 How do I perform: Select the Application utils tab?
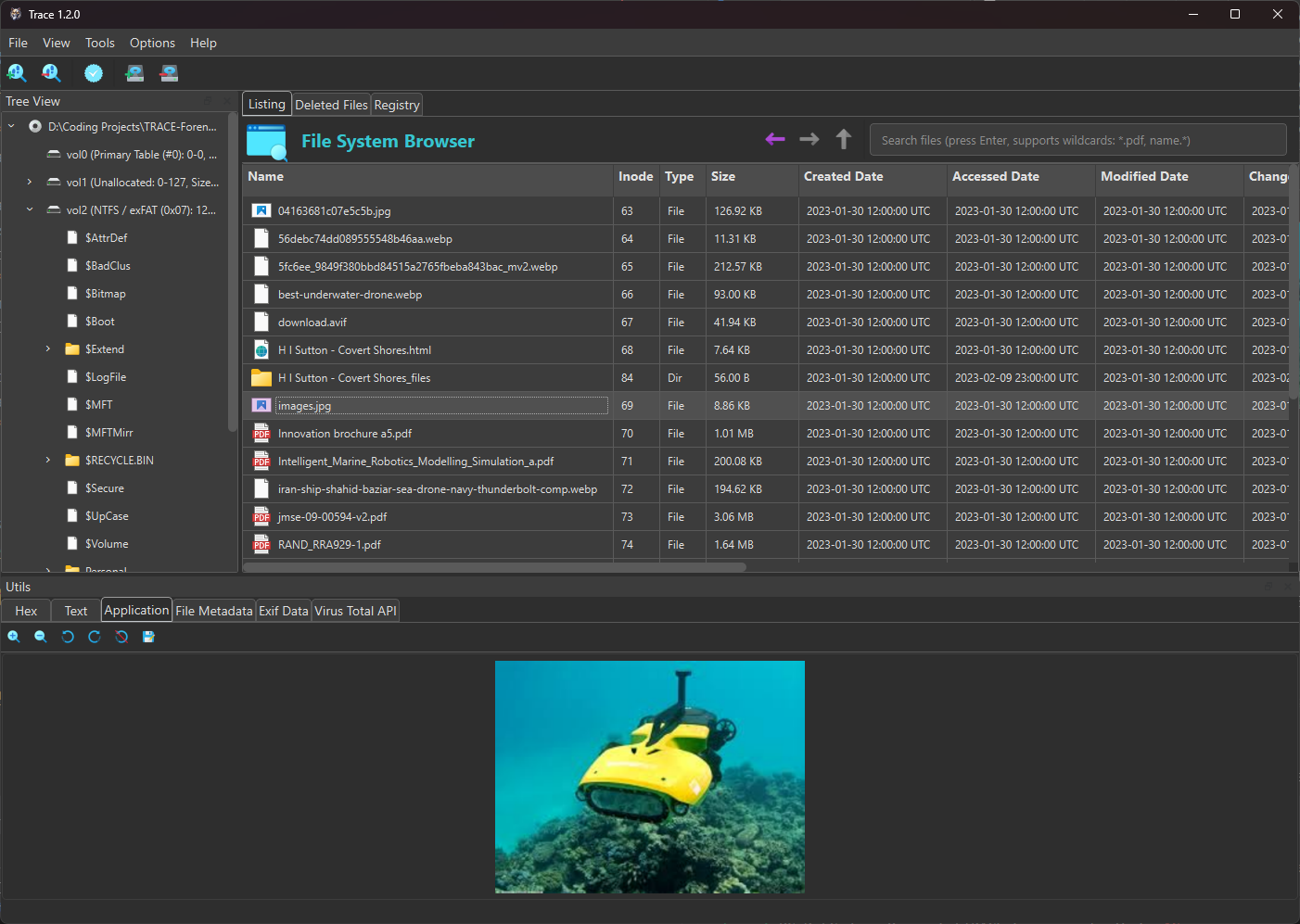[136, 610]
